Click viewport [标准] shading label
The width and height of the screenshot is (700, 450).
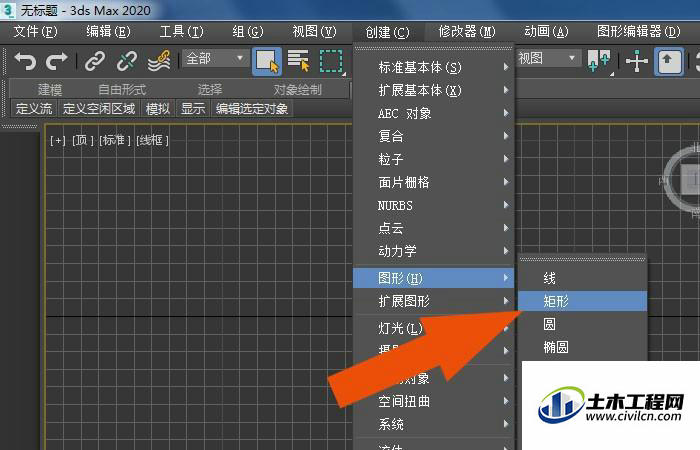click(x=115, y=141)
